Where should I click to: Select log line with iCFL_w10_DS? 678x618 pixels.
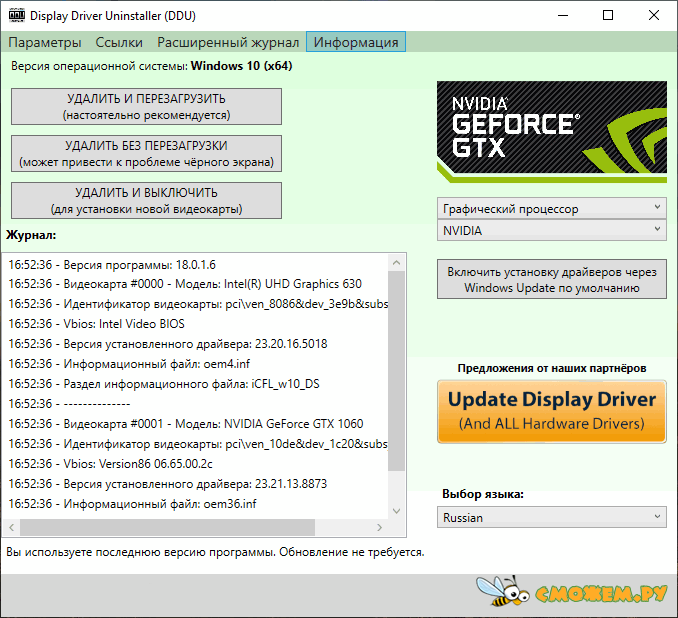pos(164,384)
